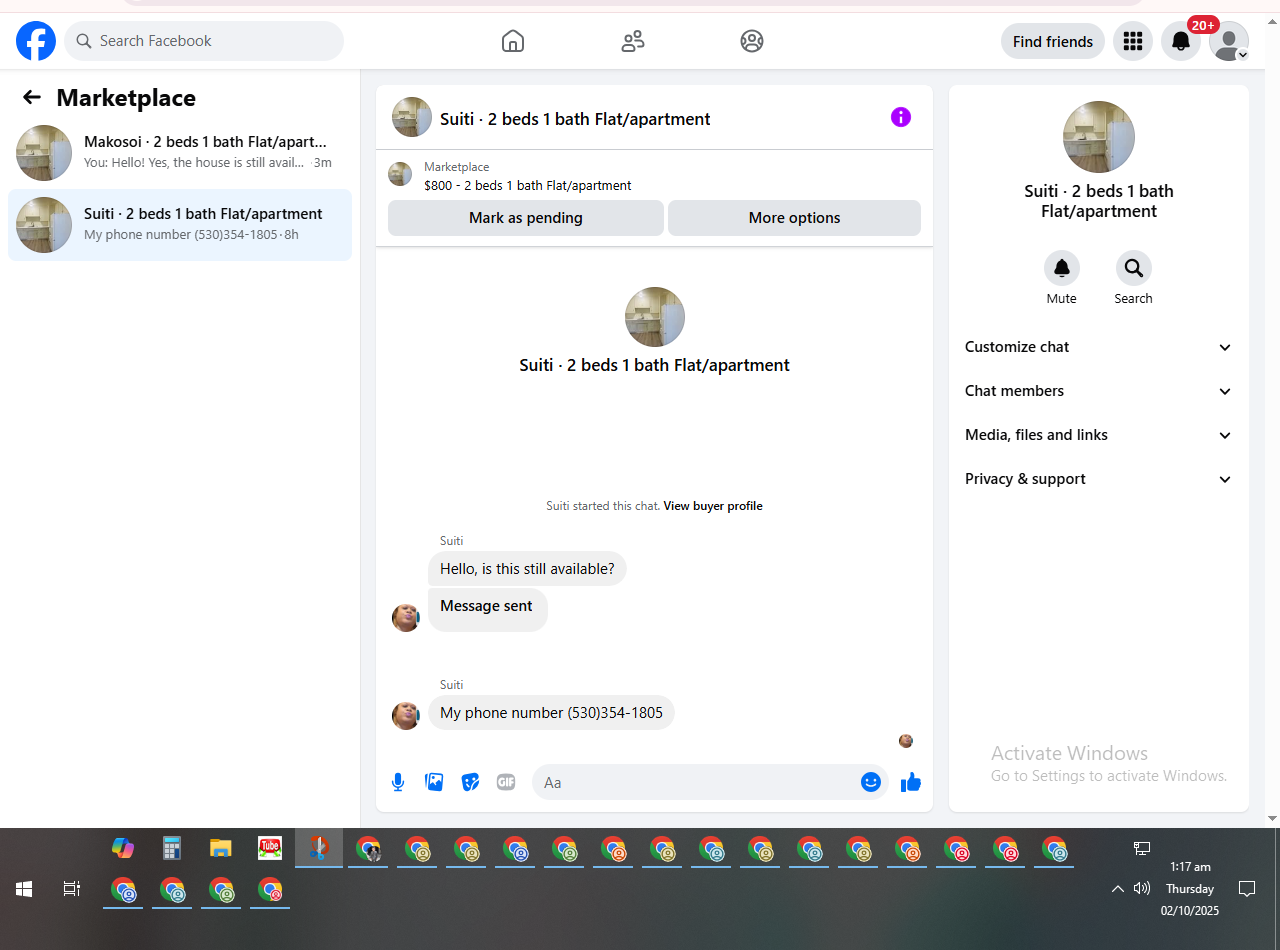Viewport: 1280px width, 950px height.
Task: Click the Facebook logo
Action: [x=36, y=41]
